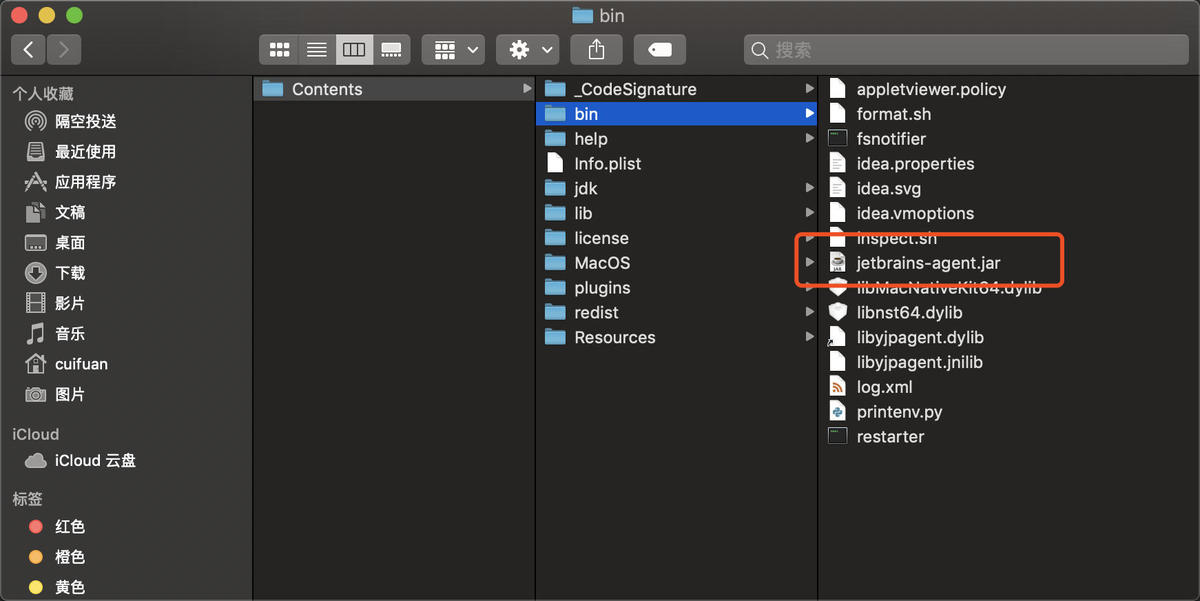Open Recents (最近使用) in sidebar
Image resolution: width=1200 pixels, height=601 pixels.
point(71,152)
